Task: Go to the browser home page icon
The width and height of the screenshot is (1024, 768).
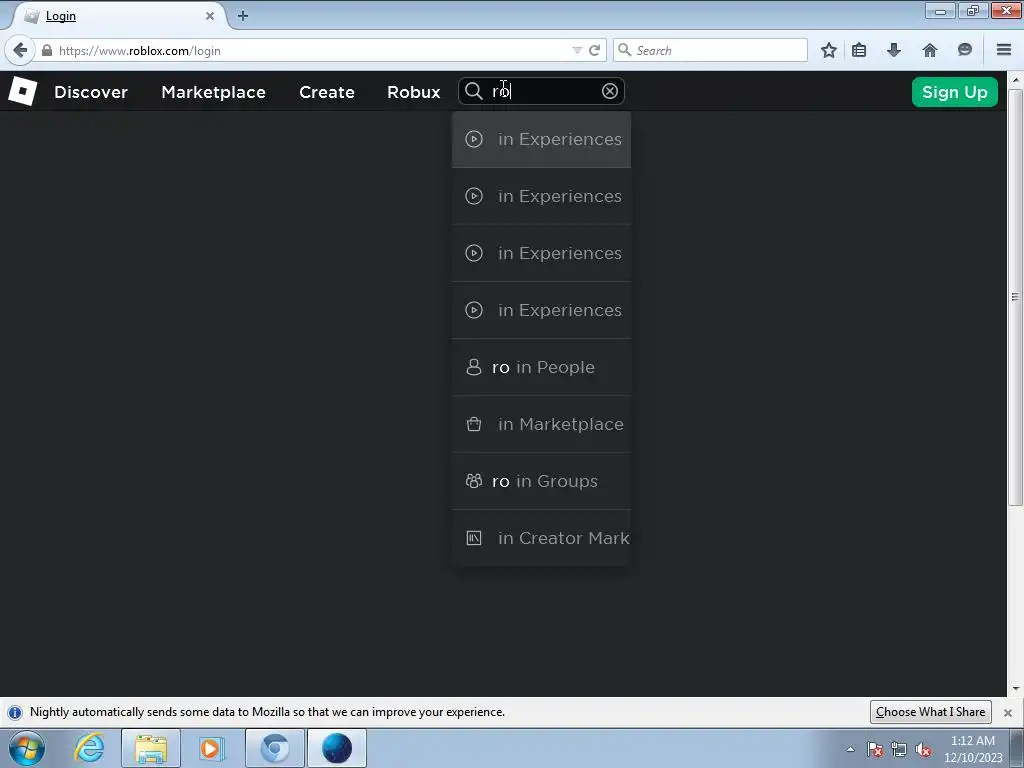Action: pyautogui.click(x=929, y=50)
